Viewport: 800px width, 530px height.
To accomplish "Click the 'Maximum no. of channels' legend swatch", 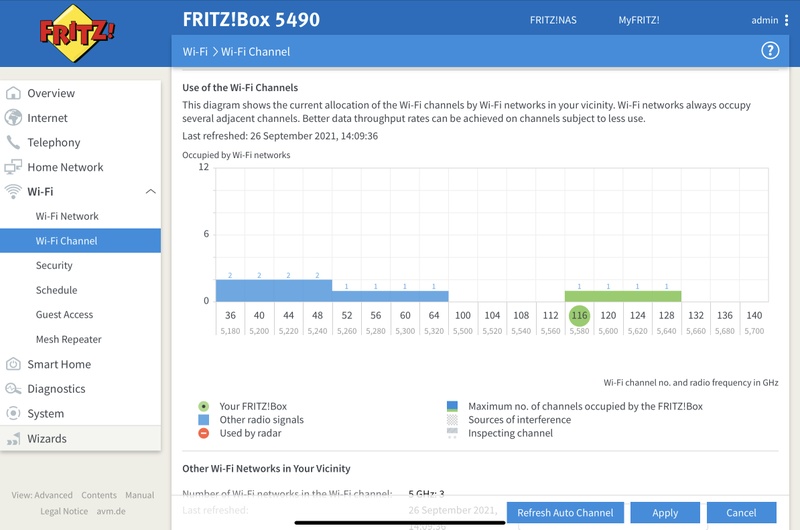I will click(x=452, y=406).
